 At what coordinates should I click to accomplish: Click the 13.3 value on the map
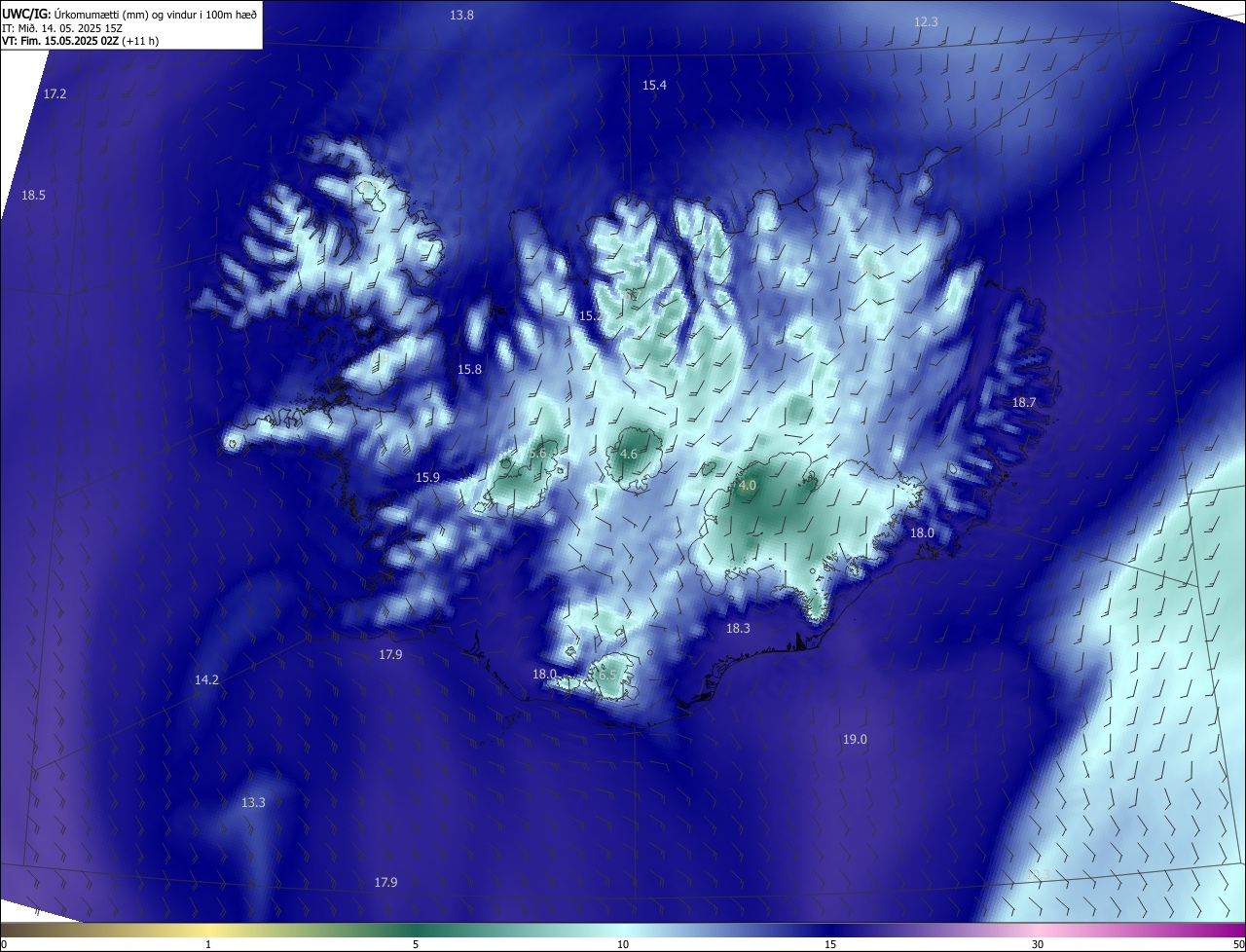point(253,802)
